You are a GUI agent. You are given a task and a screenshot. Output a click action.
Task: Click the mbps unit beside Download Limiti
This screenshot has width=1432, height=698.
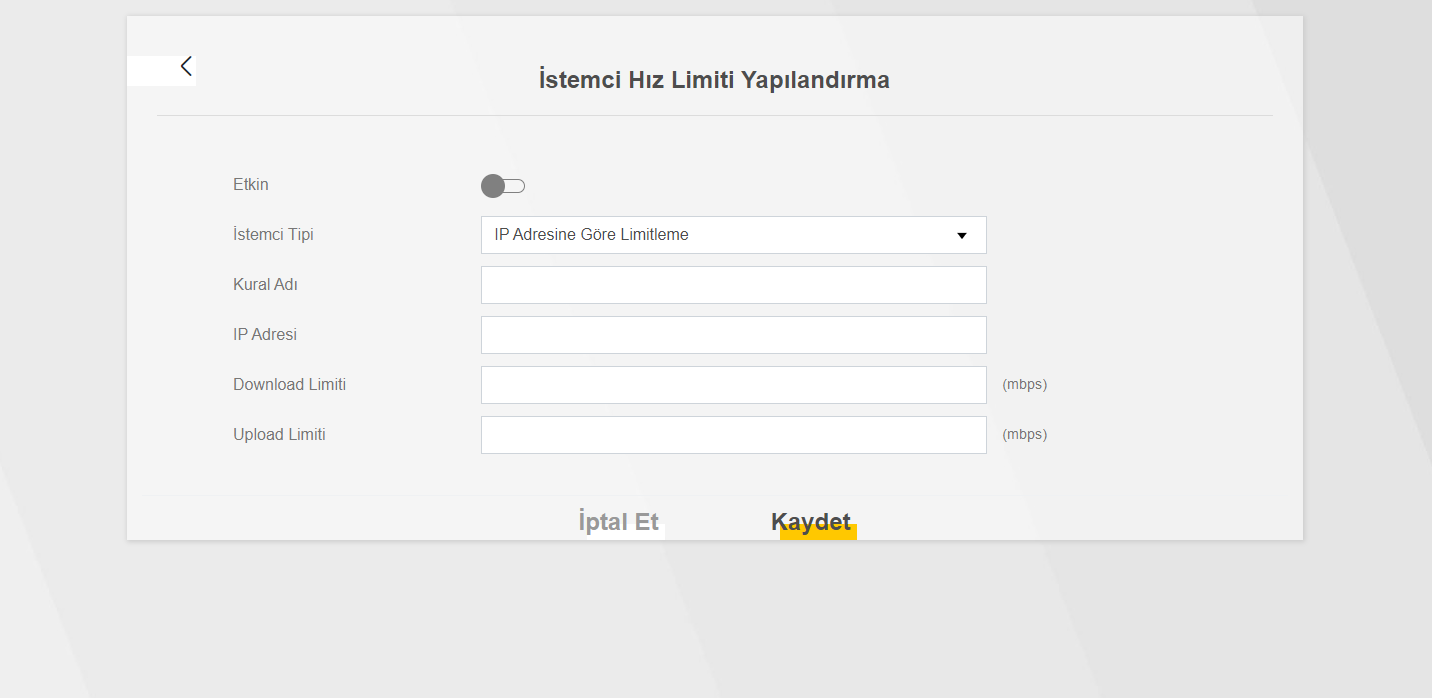1025,385
